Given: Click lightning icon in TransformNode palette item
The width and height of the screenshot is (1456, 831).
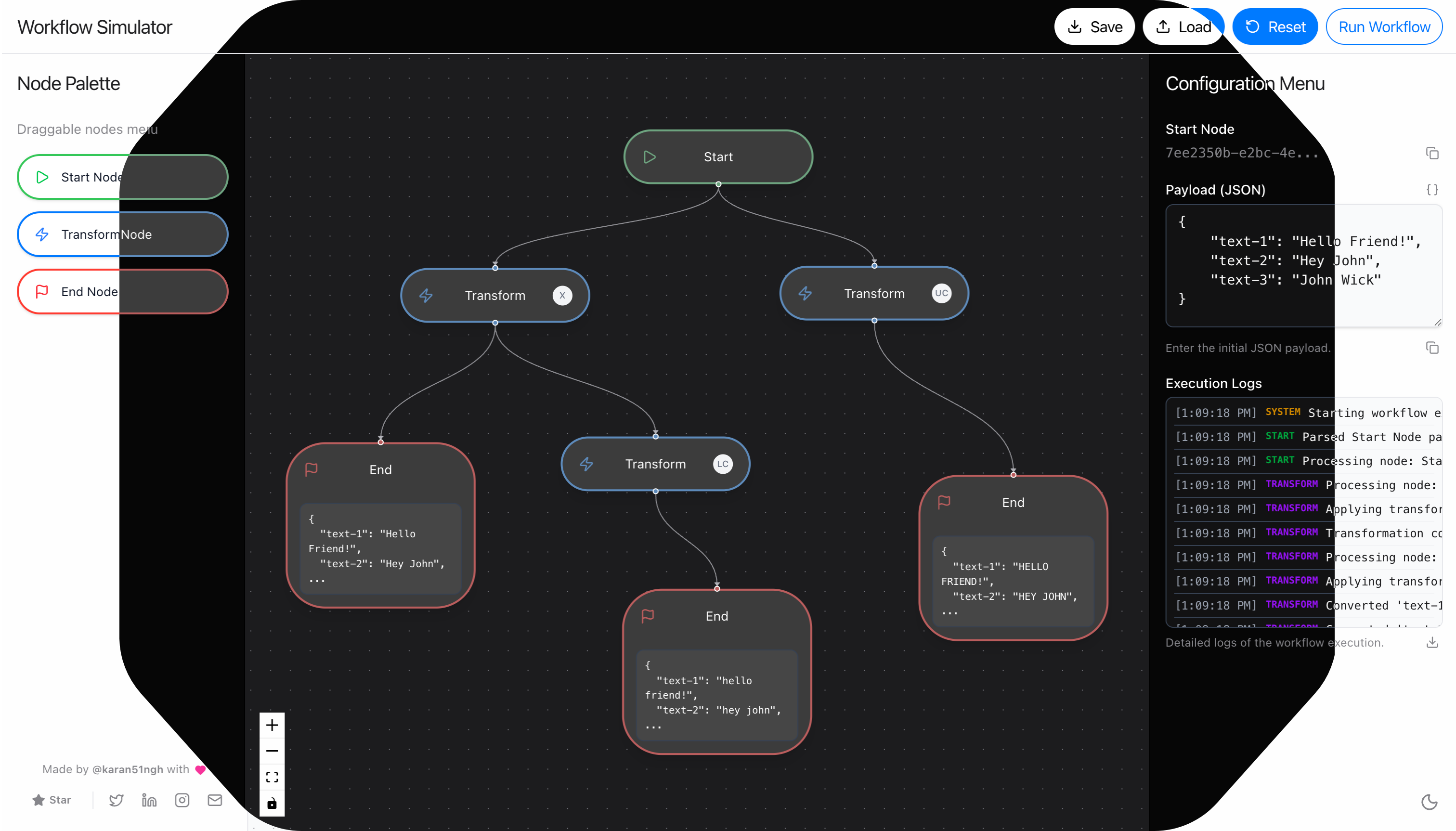Looking at the screenshot, I should (42, 234).
